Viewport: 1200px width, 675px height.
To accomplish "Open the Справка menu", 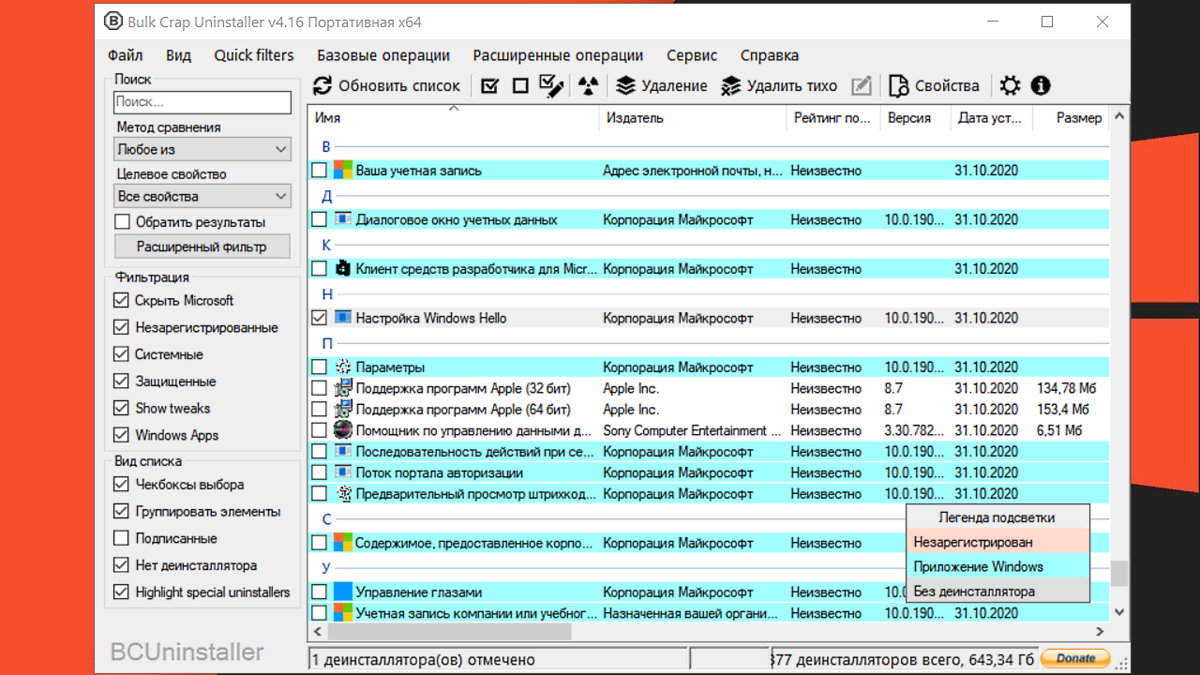I will (769, 55).
